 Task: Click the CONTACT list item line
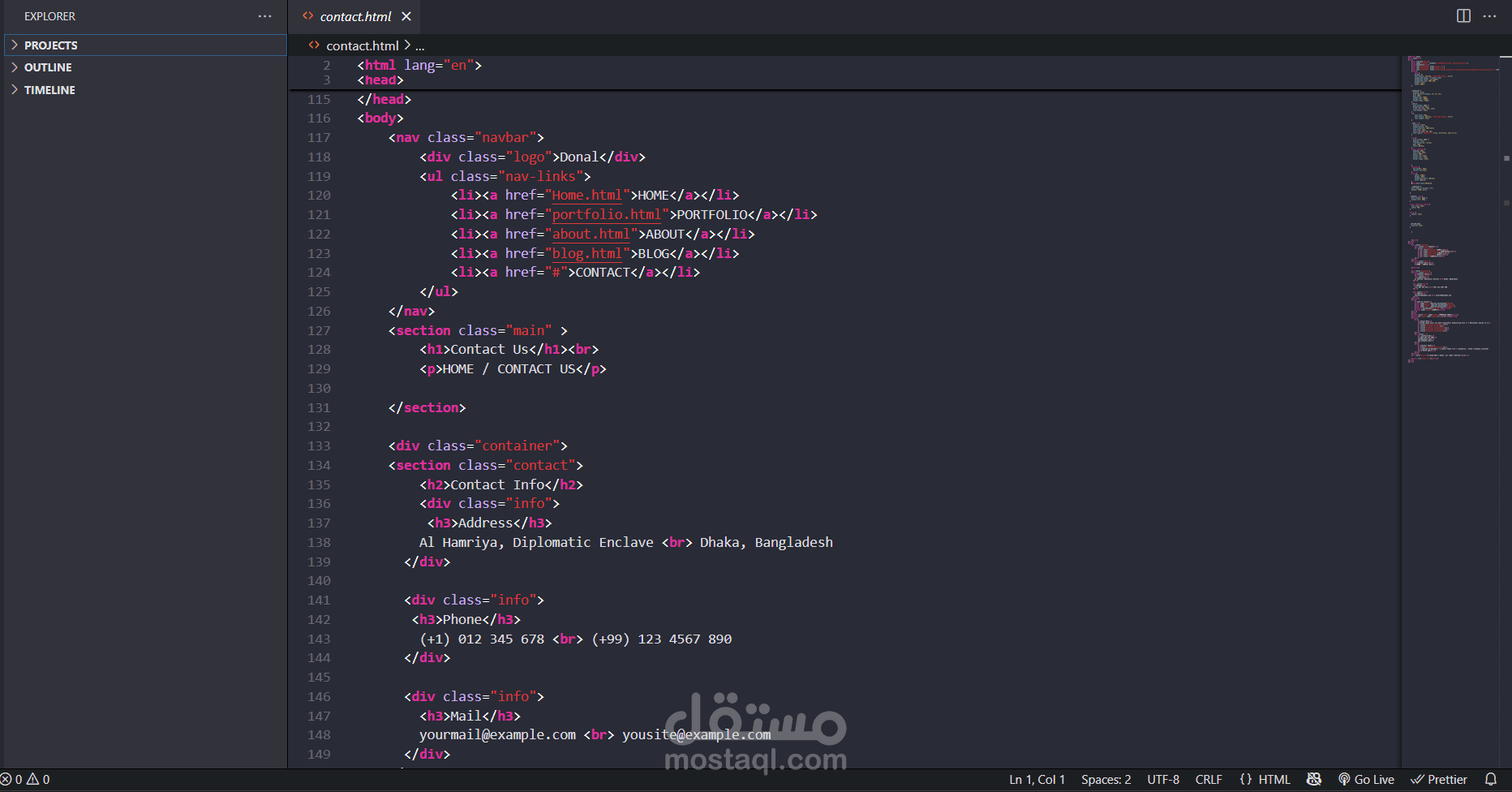(576, 272)
